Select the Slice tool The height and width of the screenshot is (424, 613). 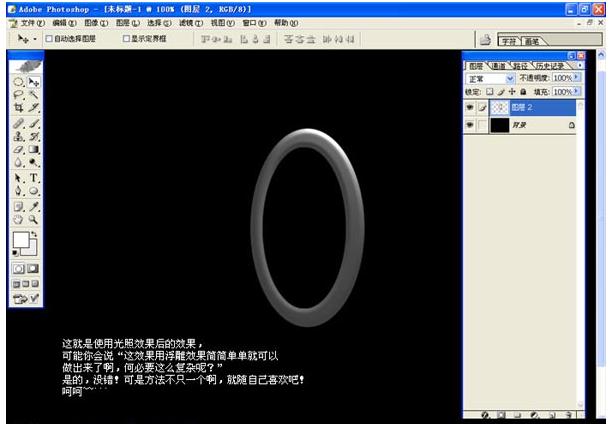pyautogui.click(x=34, y=107)
